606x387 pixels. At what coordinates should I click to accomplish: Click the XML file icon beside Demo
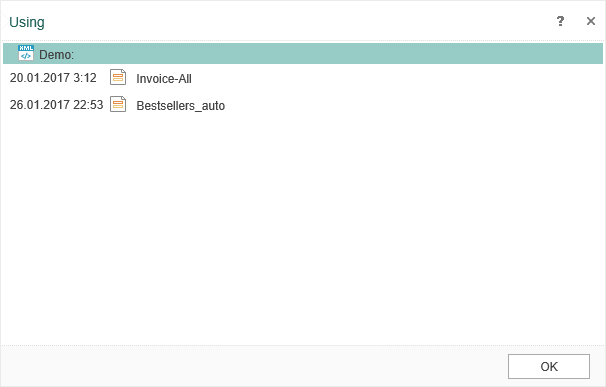26,53
